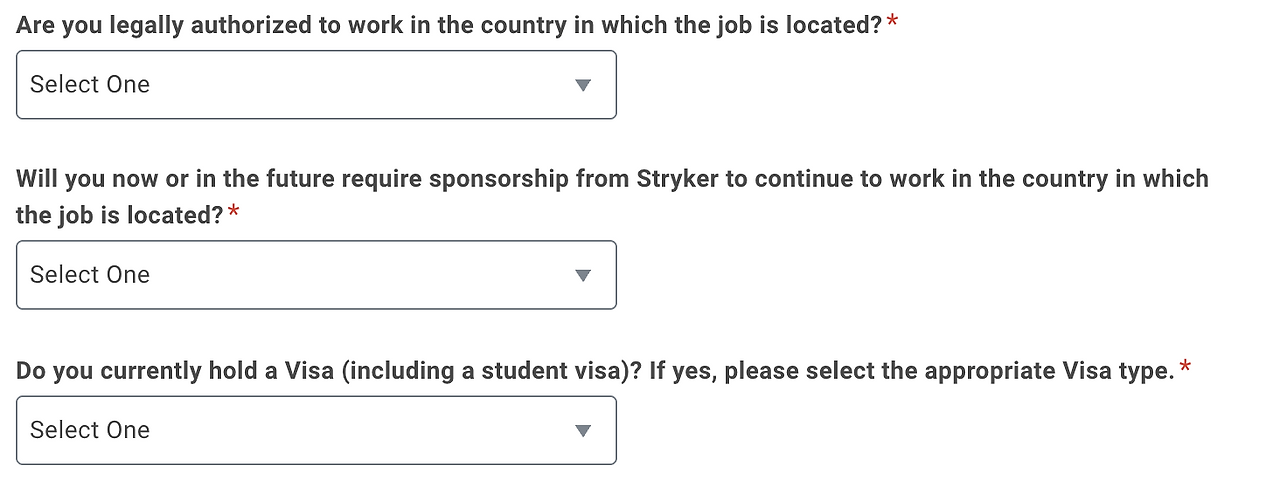The width and height of the screenshot is (1280, 494).
Task: Click the arrow icon in sponsorship dropdown
Action: pos(584,275)
